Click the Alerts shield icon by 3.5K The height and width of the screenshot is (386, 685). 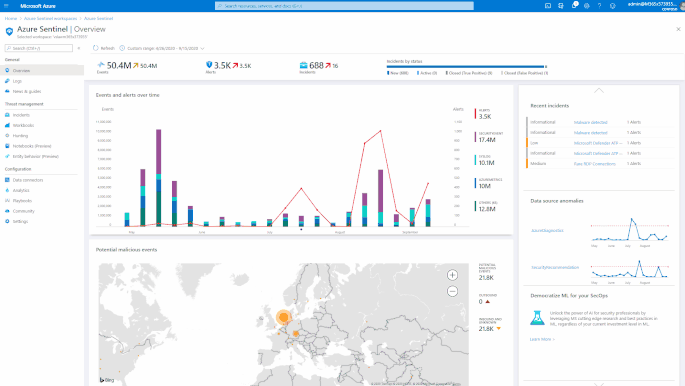pyautogui.click(x=209, y=65)
